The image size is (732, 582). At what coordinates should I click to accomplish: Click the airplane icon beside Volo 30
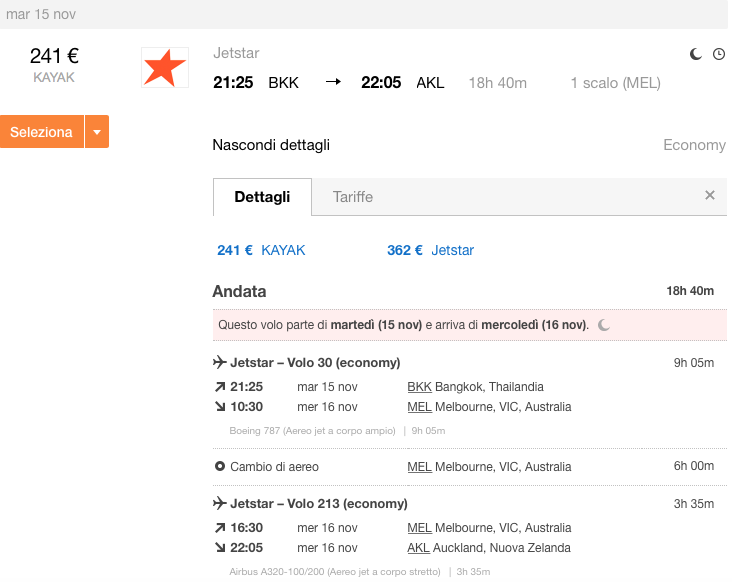[x=219, y=362]
